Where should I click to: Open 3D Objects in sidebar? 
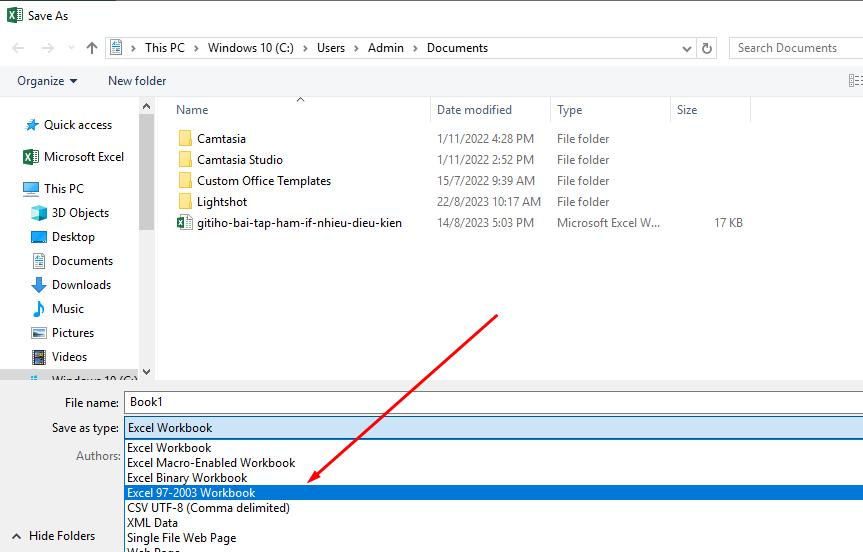point(80,213)
